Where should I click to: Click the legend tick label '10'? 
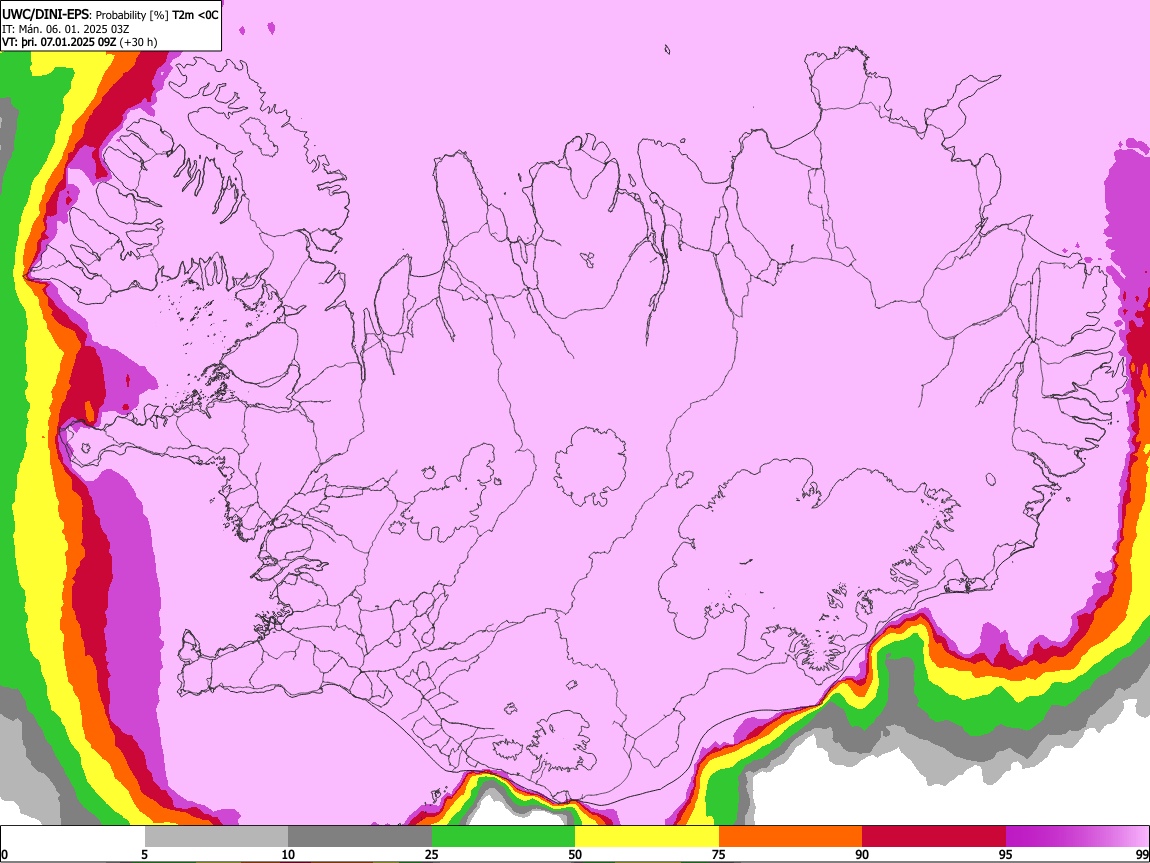tap(288, 854)
